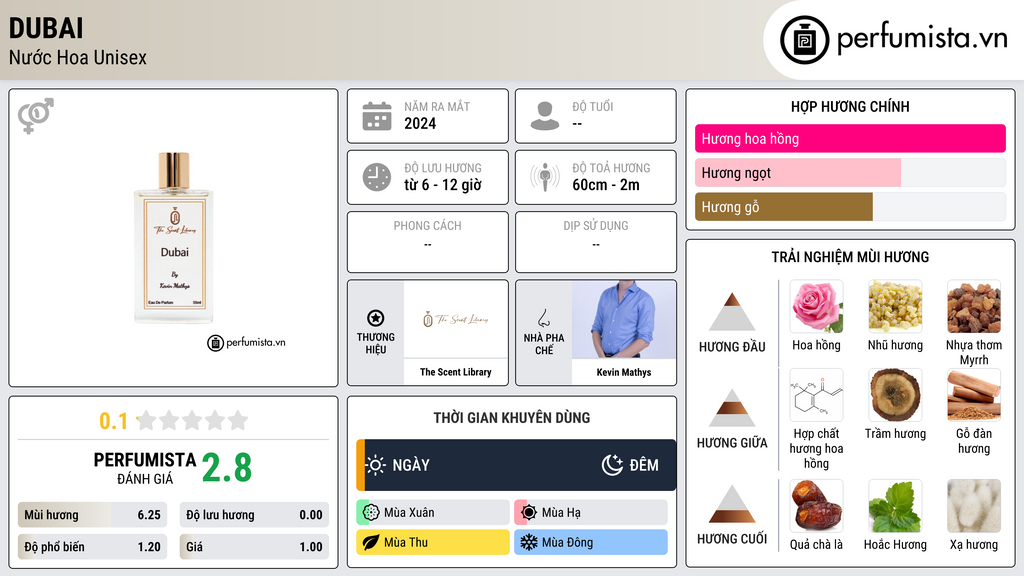Click the spring flower icon in Mùa Xuân
The image size is (1024, 576).
point(371,513)
